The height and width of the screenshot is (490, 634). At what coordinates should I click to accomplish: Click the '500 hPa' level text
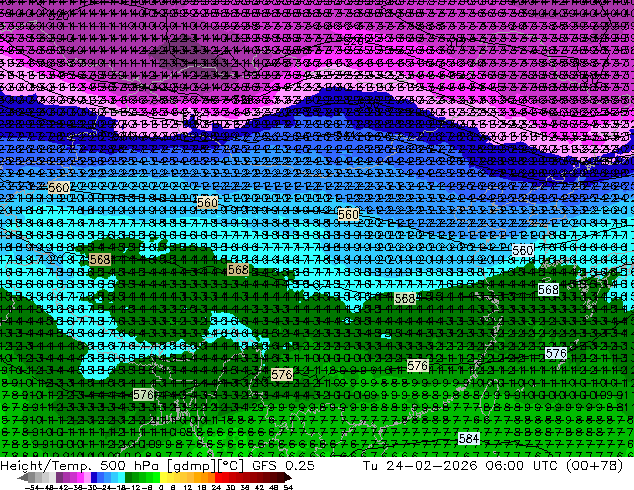tap(131, 466)
